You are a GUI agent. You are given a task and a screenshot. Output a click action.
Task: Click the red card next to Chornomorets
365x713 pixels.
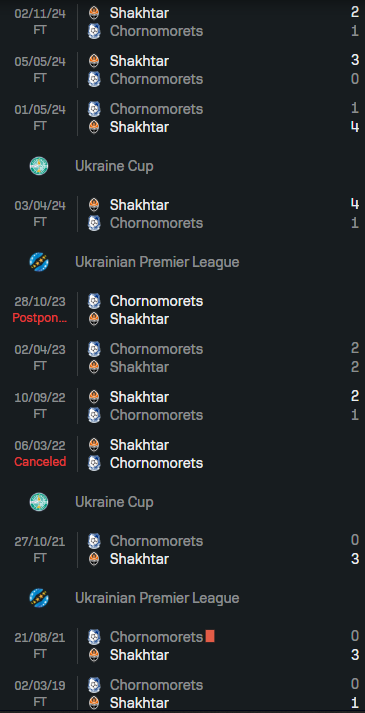click(x=210, y=636)
